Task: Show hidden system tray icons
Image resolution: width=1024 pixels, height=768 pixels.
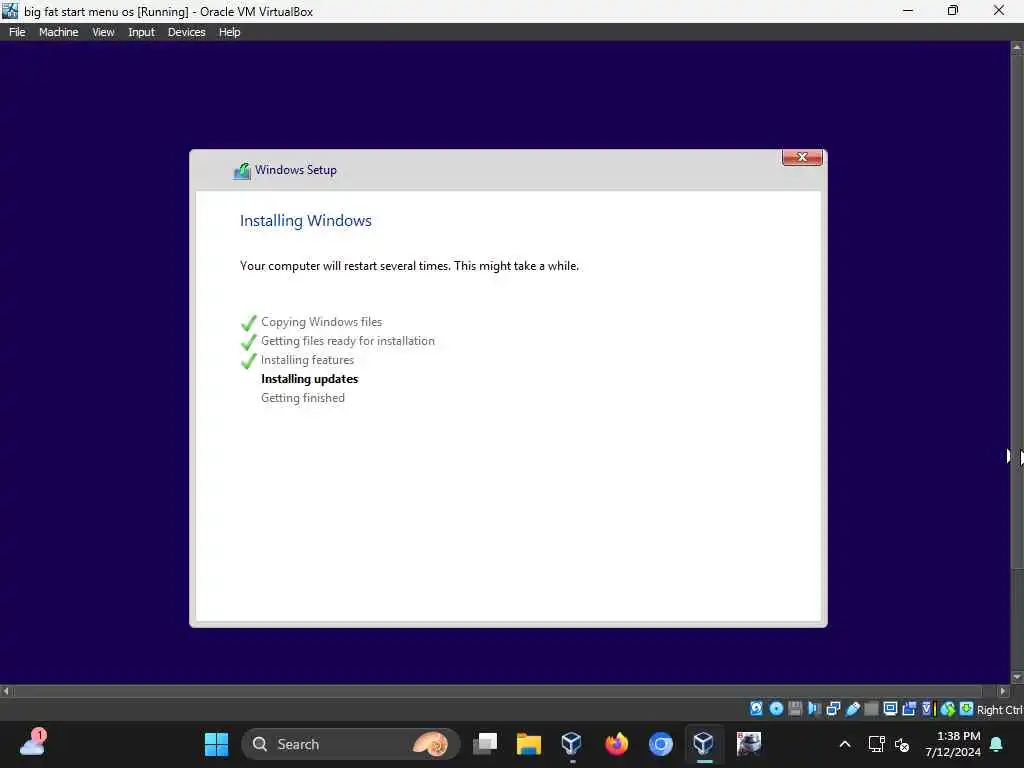Action: click(844, 744)
